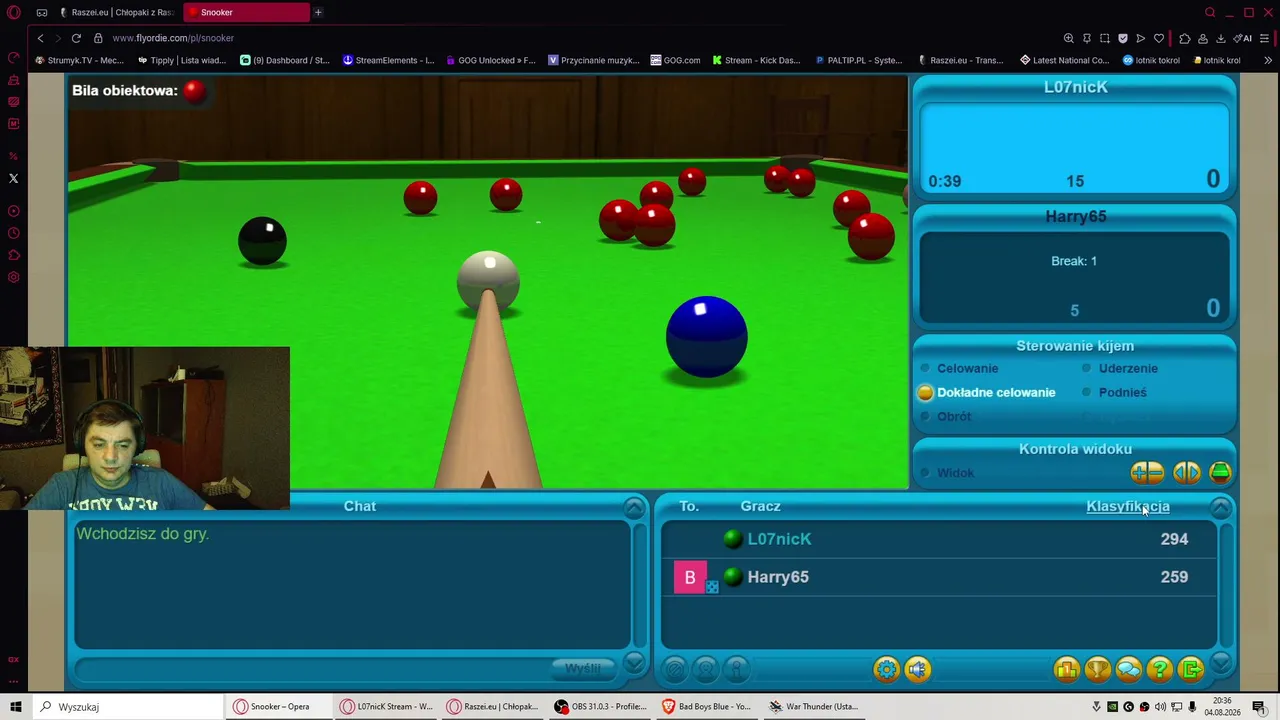Mute game sound with speaker icon
The height and width of the screenshot is (720, 1280).
coord(917,669)
